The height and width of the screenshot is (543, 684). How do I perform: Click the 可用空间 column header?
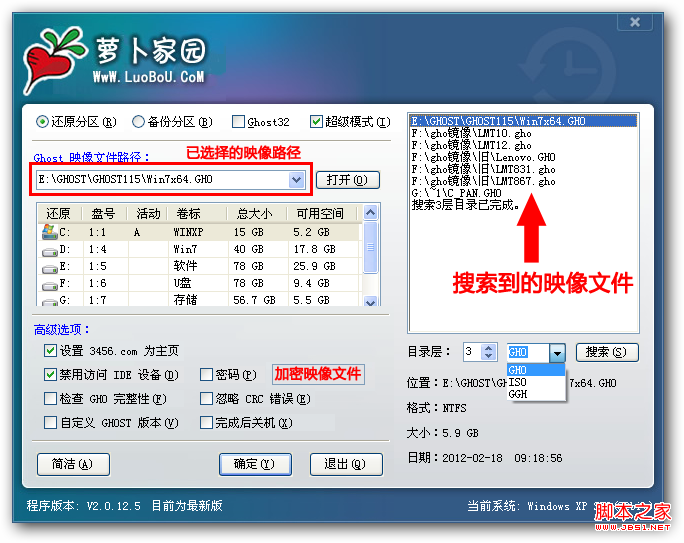point(321,213)
